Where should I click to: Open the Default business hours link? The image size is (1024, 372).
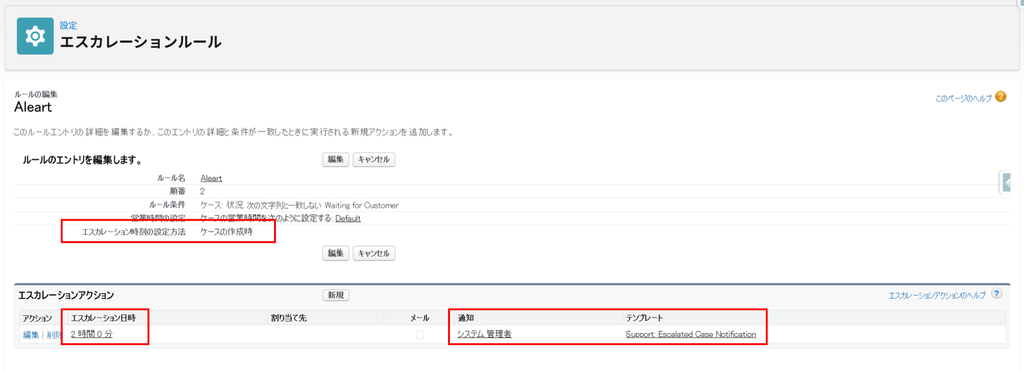348,219
